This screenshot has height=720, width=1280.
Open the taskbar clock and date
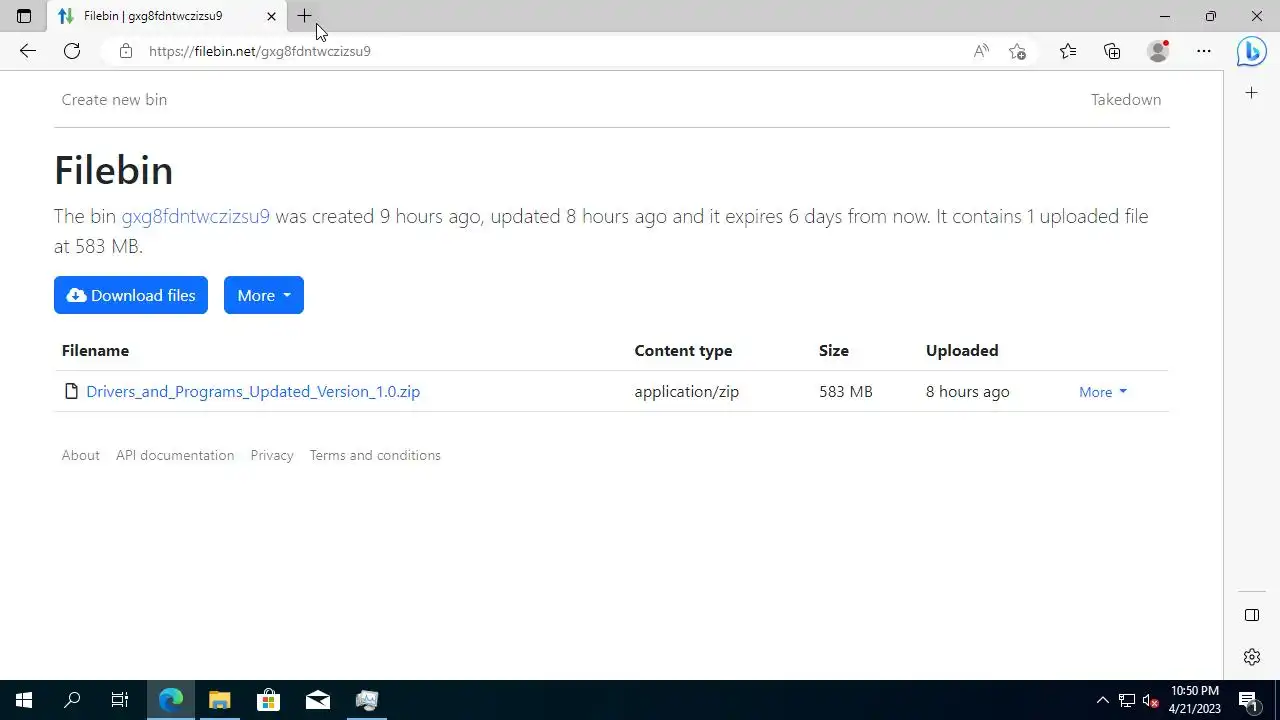point(1195,700)
